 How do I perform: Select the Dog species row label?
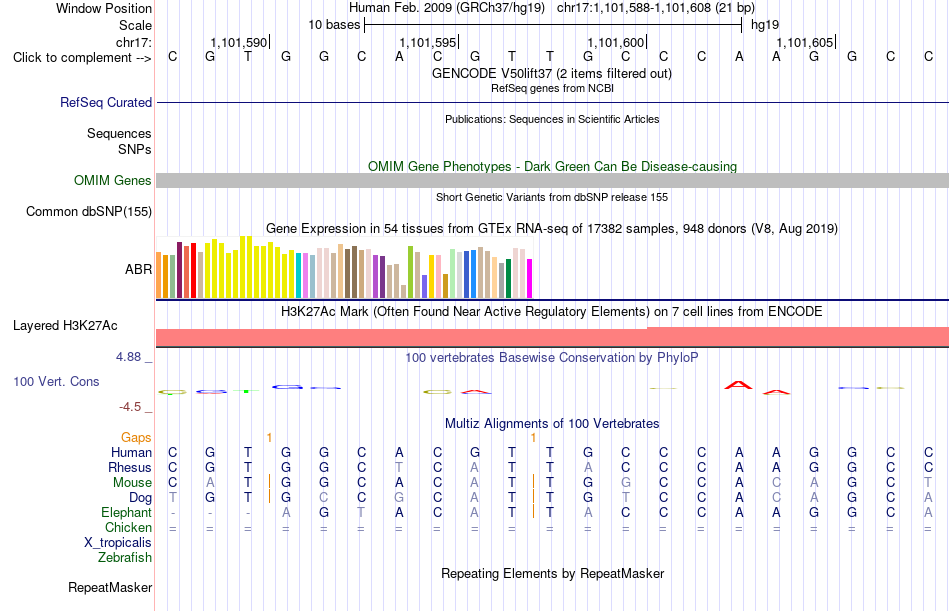[x=141, y=498]
